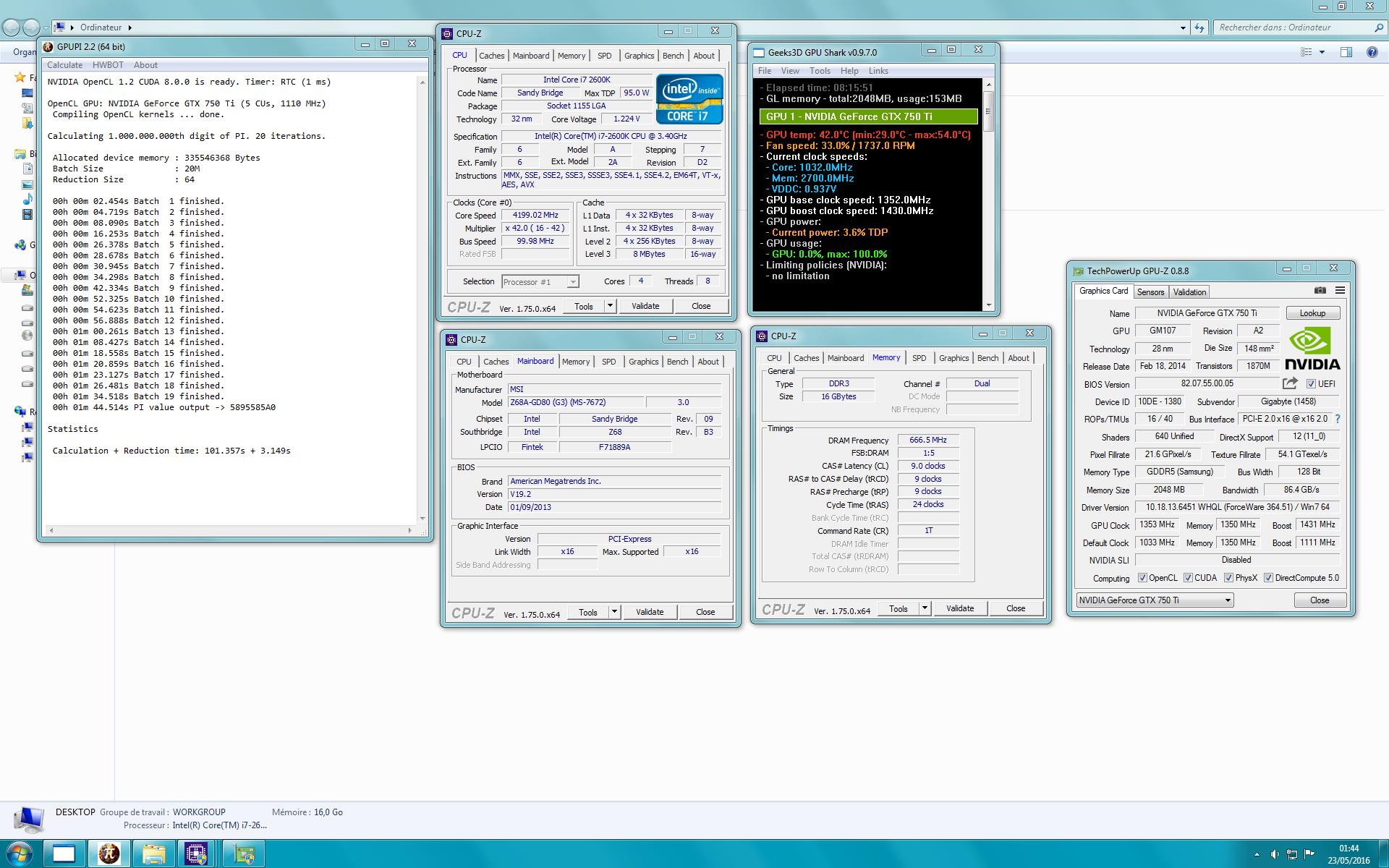Click the Favorites star icon in Explorer sidebar
1389x868 pixels.
(x=21, y=77)
